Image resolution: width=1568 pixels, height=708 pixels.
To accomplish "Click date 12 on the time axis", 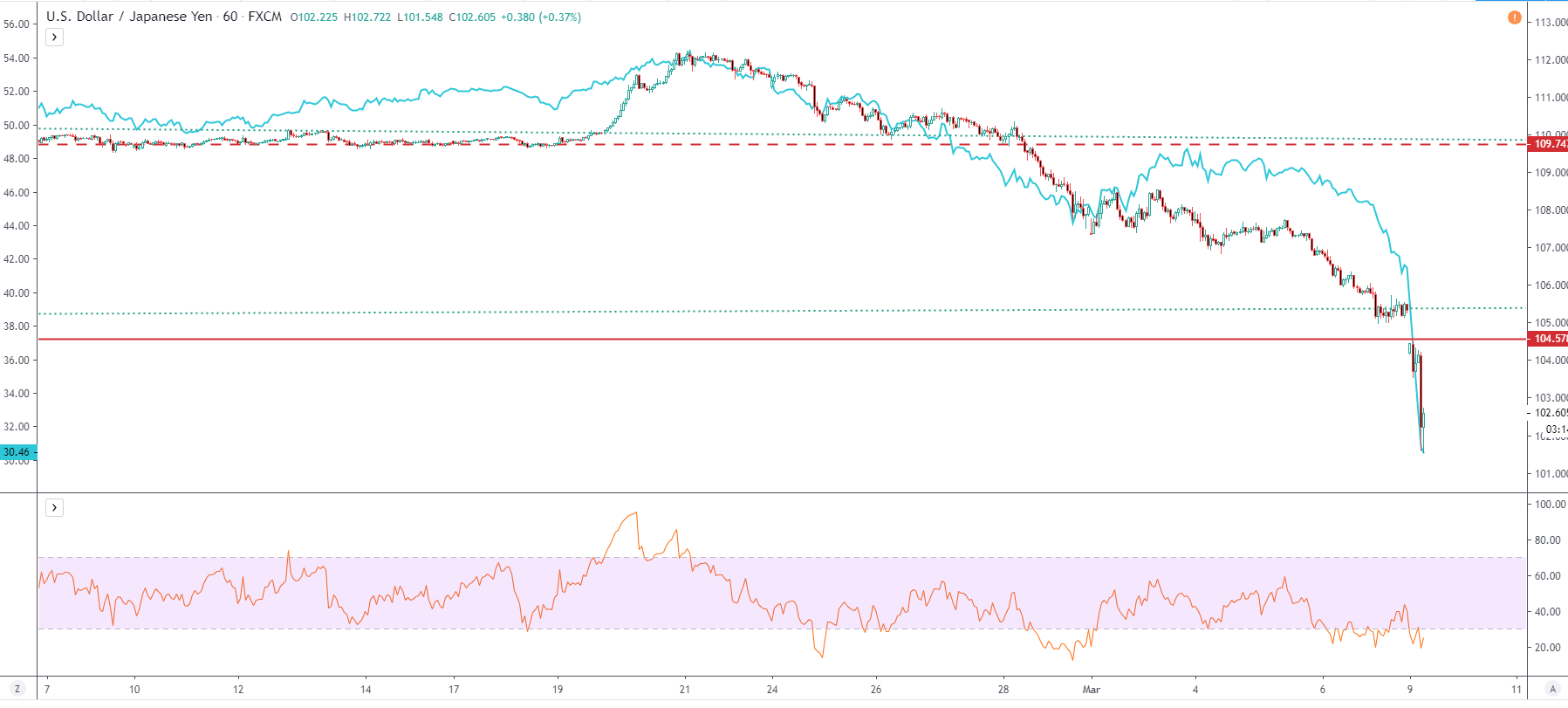I will pyautogui.click(x=238, y=690).
